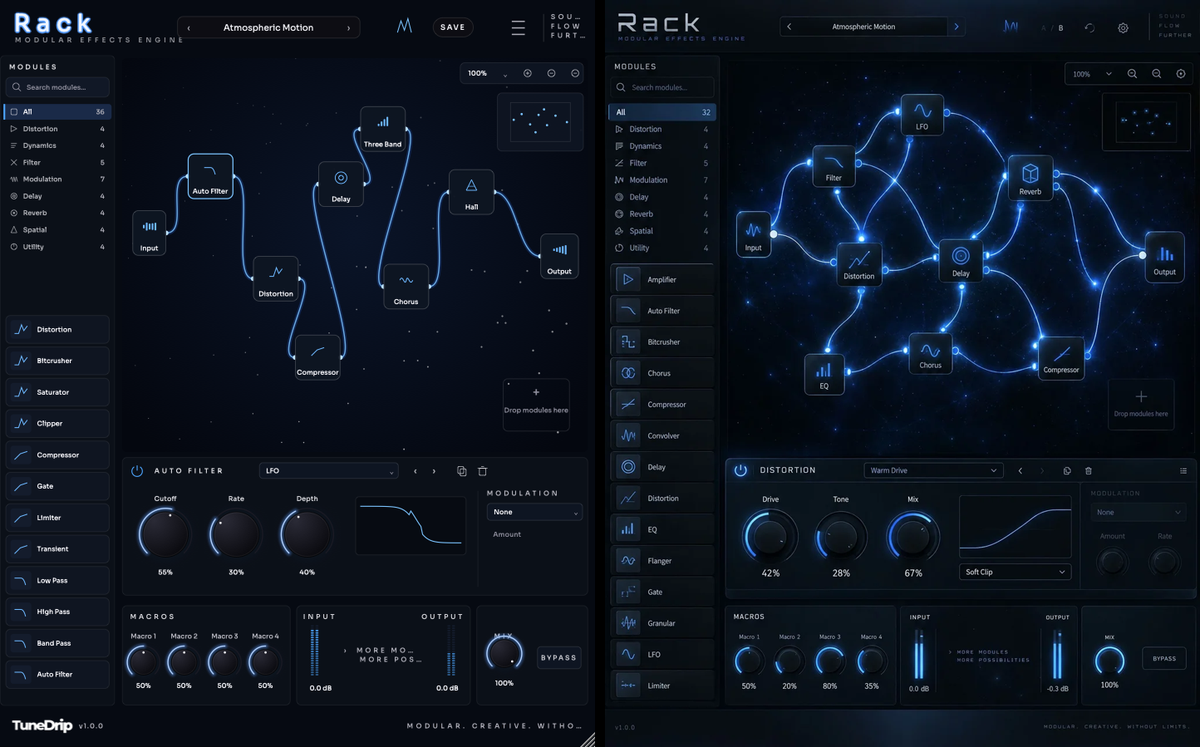Pick Convolver from right window module list
The image size is (1200, 747).
click(x=664, y=436)
